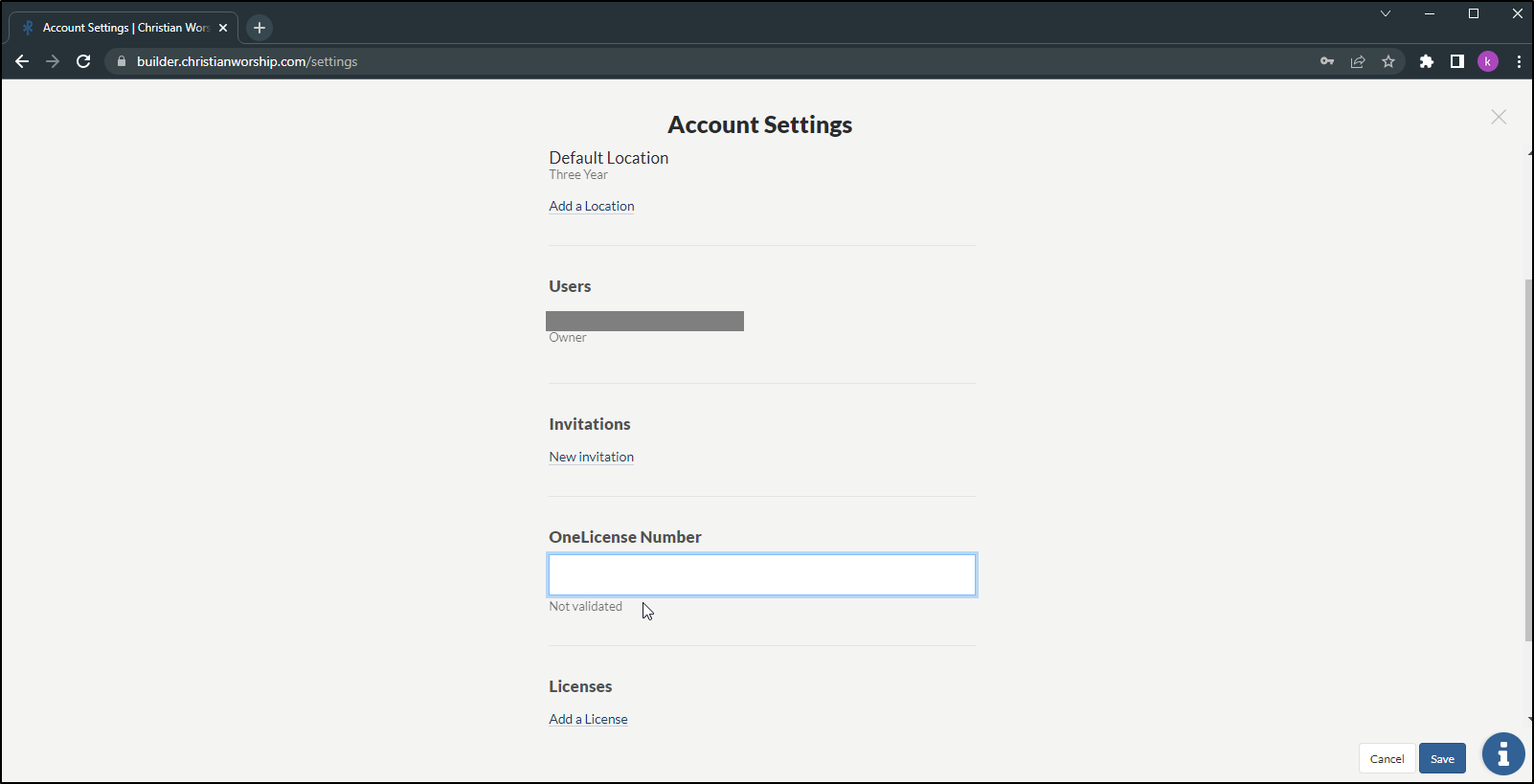Open the browser extensions puzzle icon
The width and height of the screenshot is (1534, 784).
pos(1427,61)
